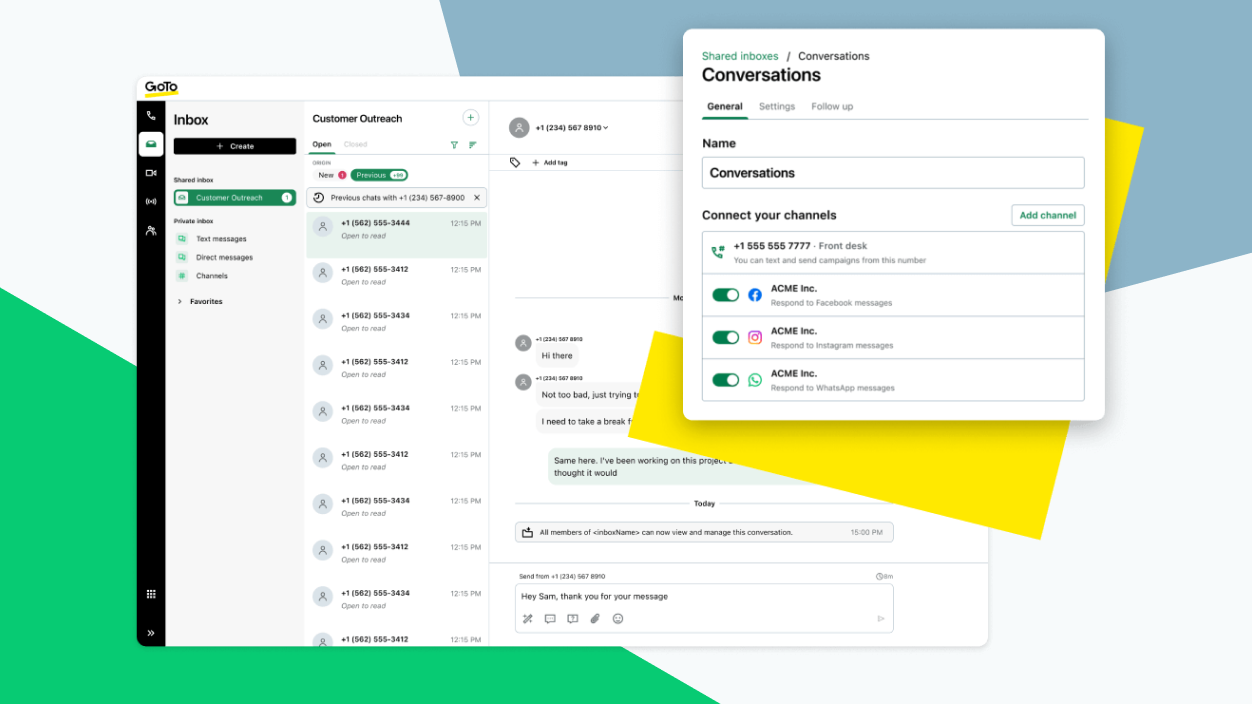Select the Meetings camera icon in sidebar
1252x704 pixels.
tap(151, 173)
